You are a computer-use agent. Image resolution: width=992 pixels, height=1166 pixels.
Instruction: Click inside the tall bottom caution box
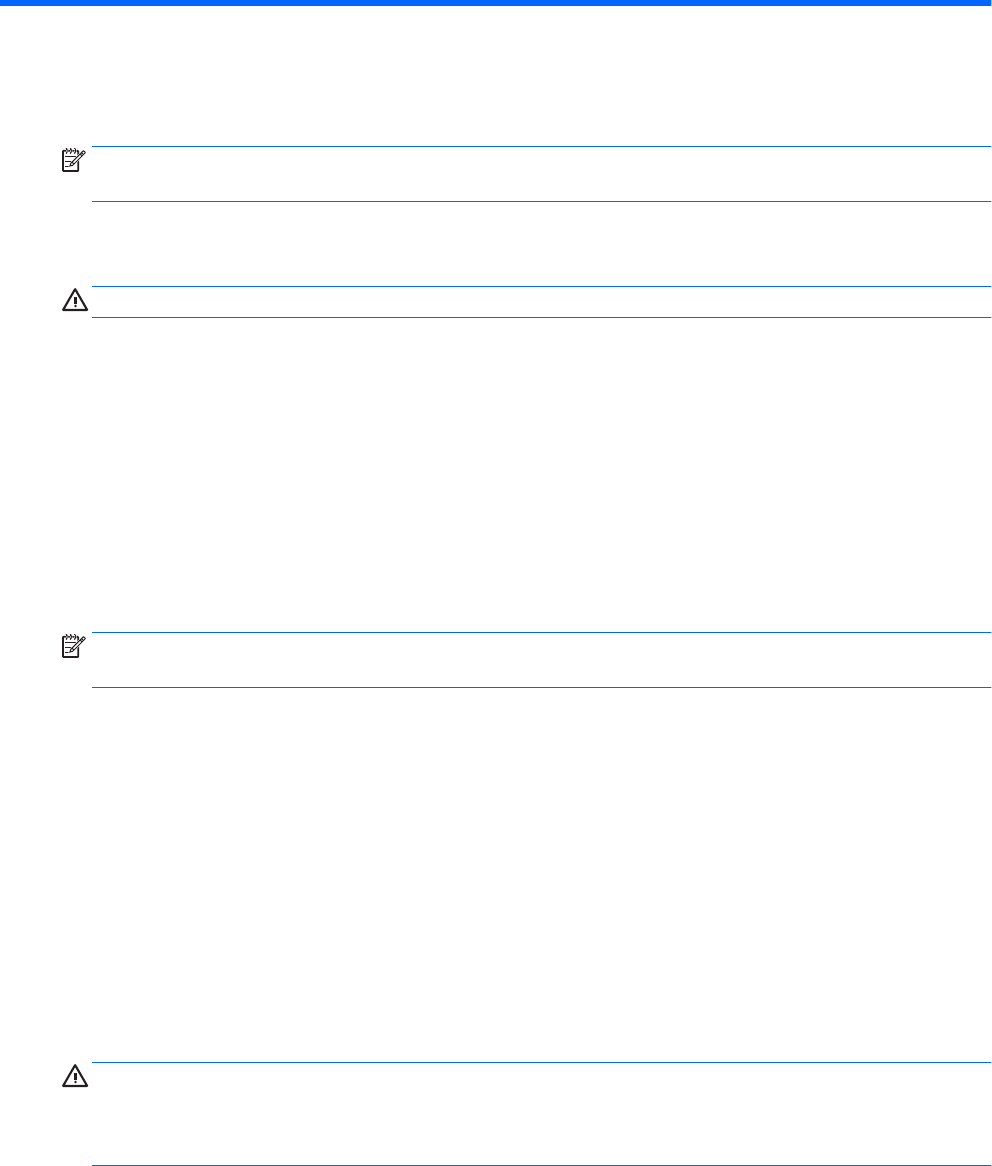541,1114
